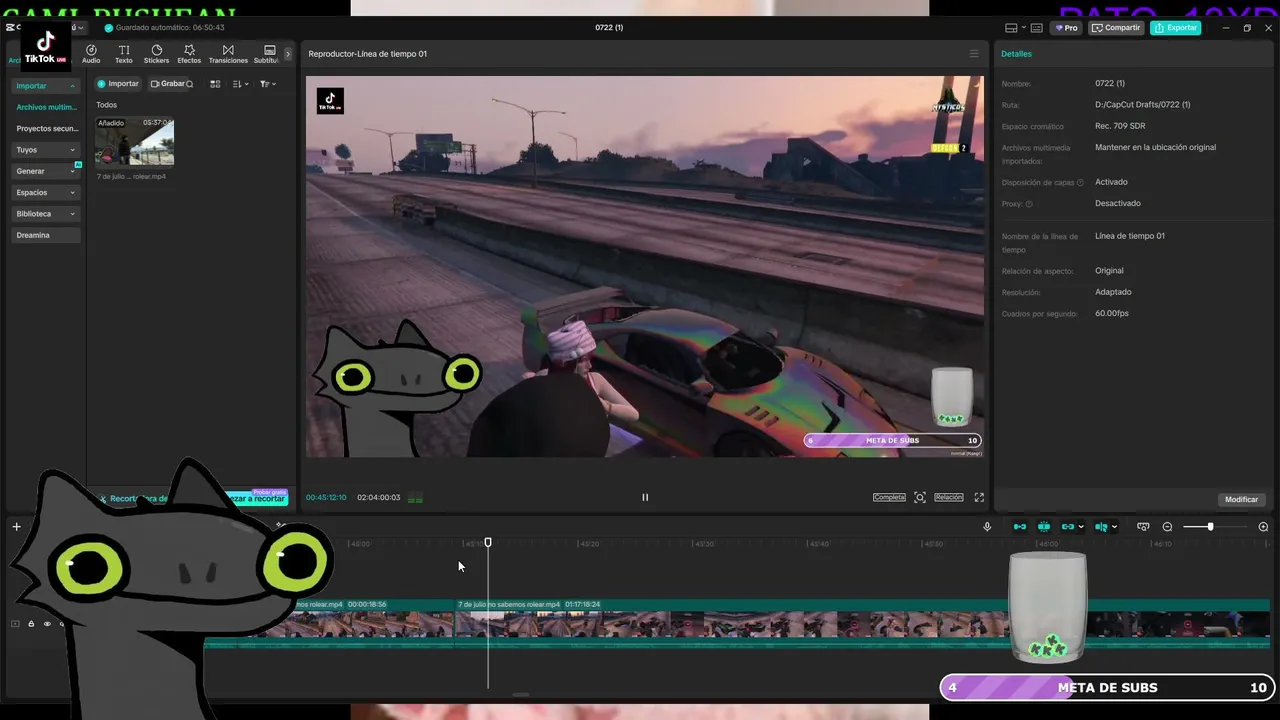Screen dimensions: 1280x720
Task: Open the linkage options dropdown arrow
Action: (1081, 527)
